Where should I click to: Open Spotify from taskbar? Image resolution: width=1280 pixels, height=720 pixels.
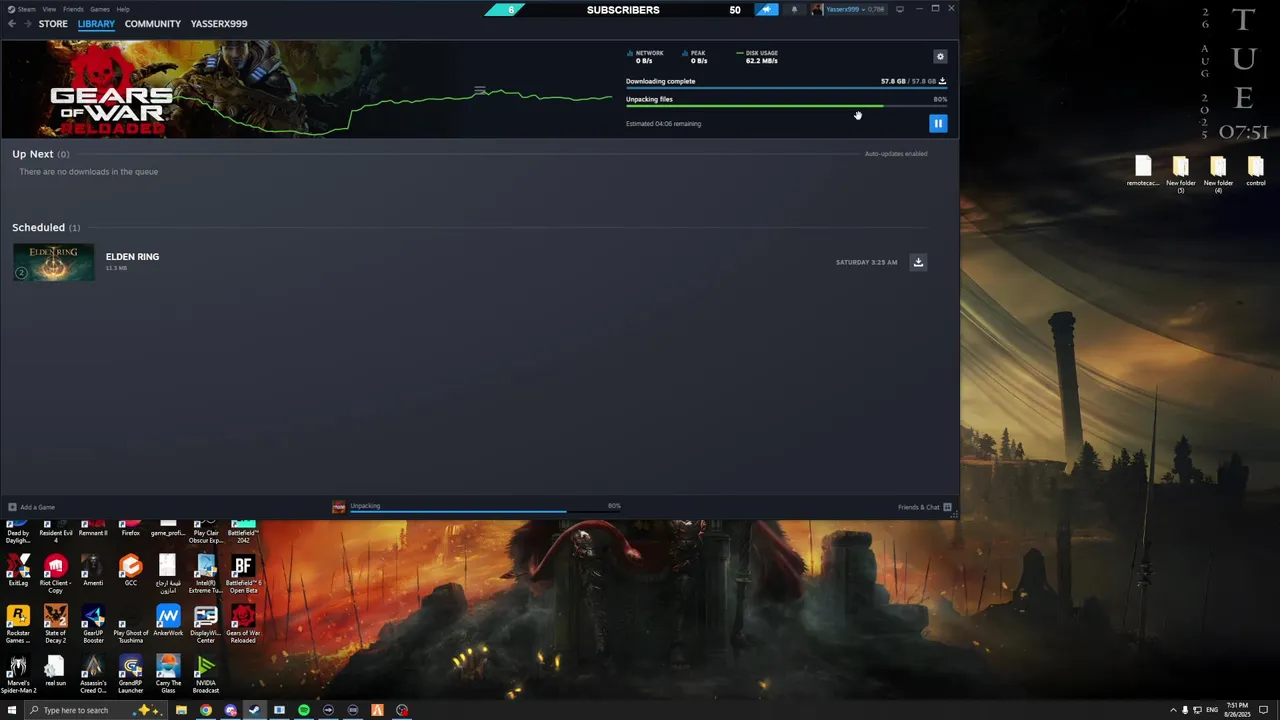pos(303,710)
